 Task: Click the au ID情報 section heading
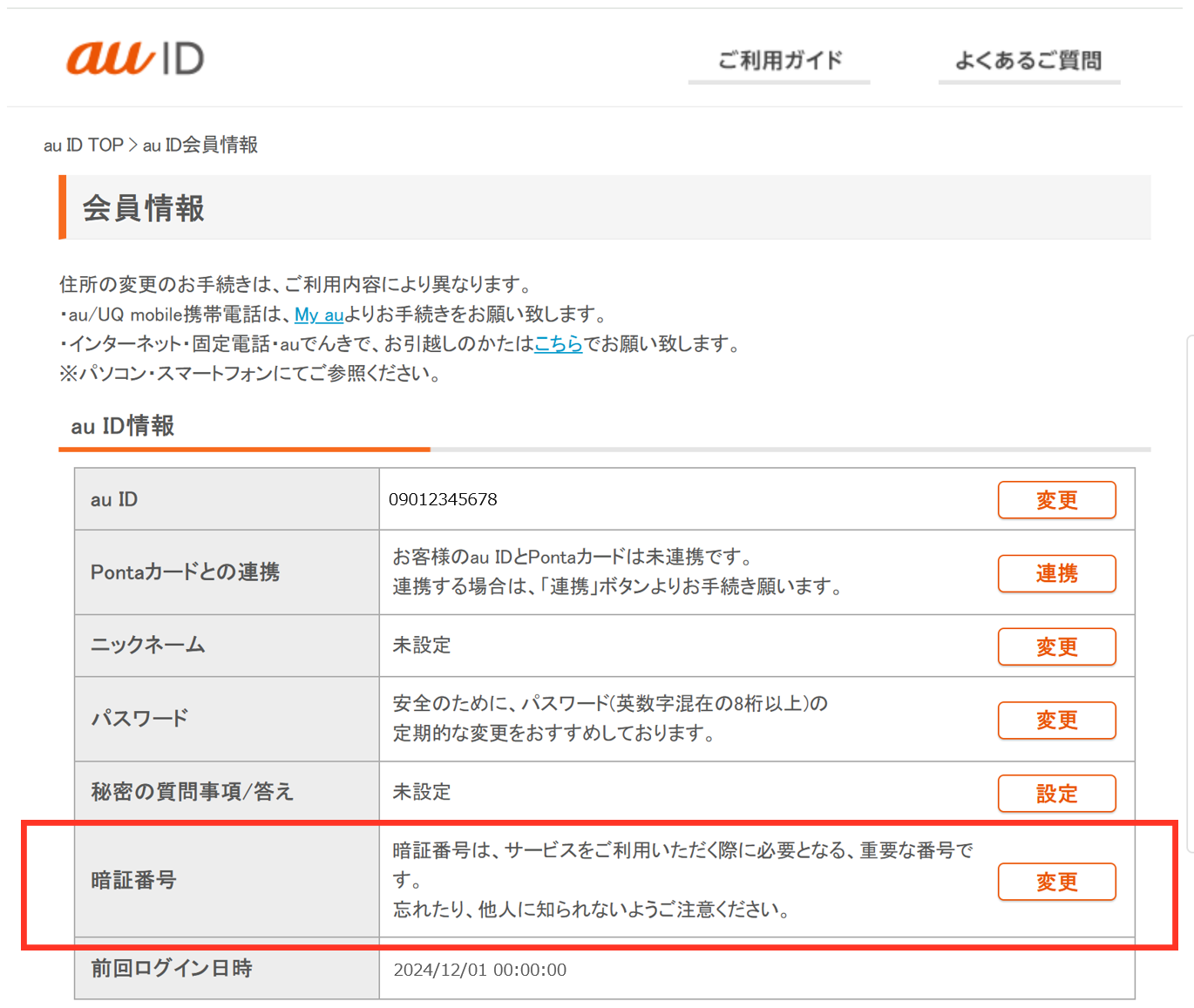pos(123,426)
